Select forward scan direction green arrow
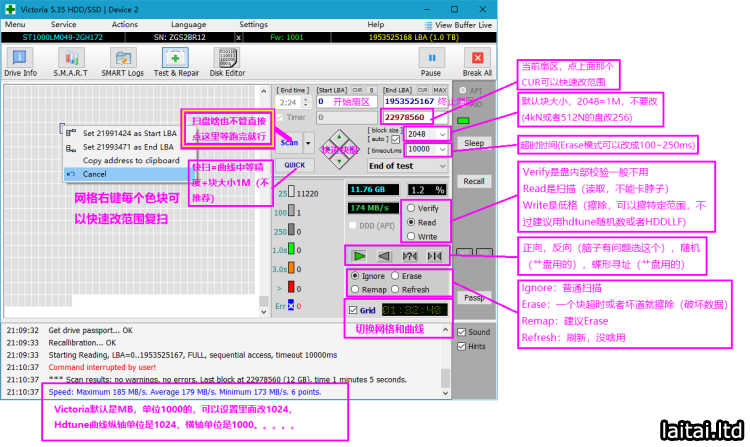Viewport: 750px width, 447px height. 359,254
